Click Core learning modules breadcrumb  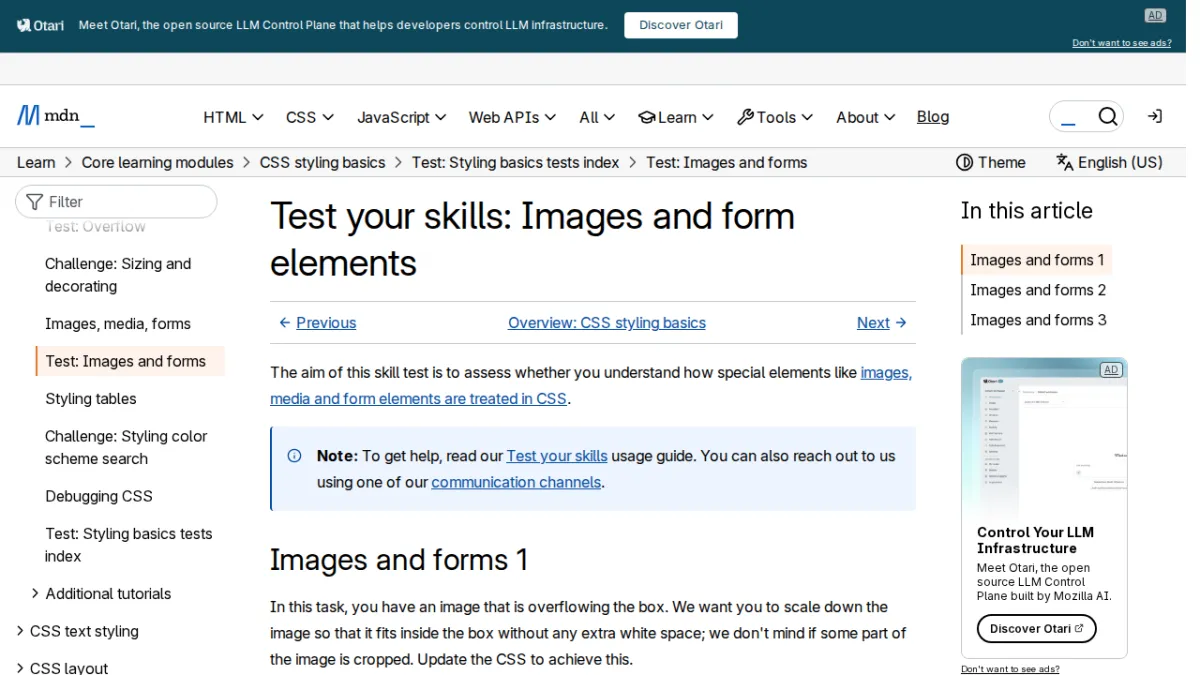point(158,162)
